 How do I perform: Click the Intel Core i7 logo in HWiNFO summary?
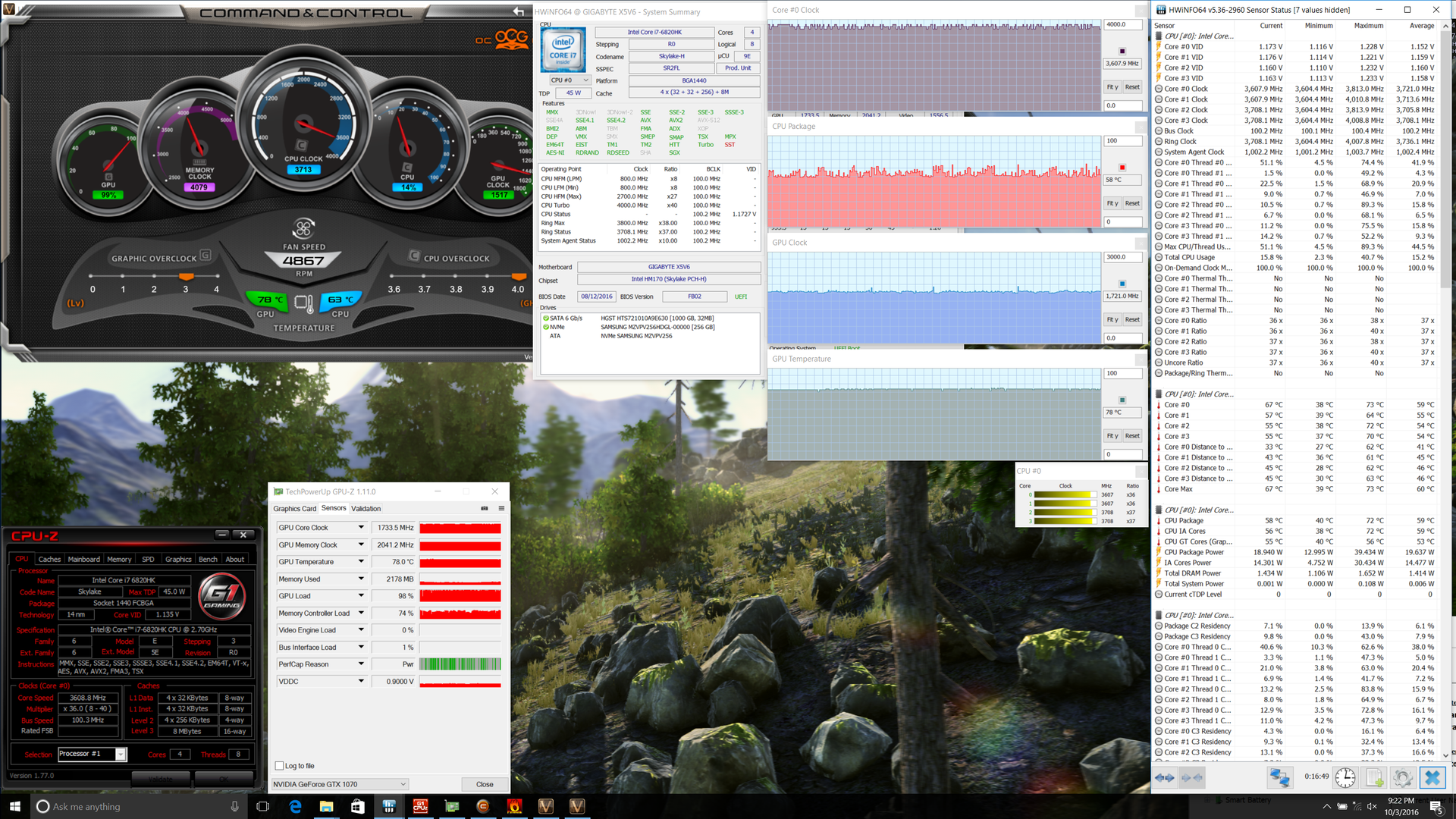tap(563, 49)
